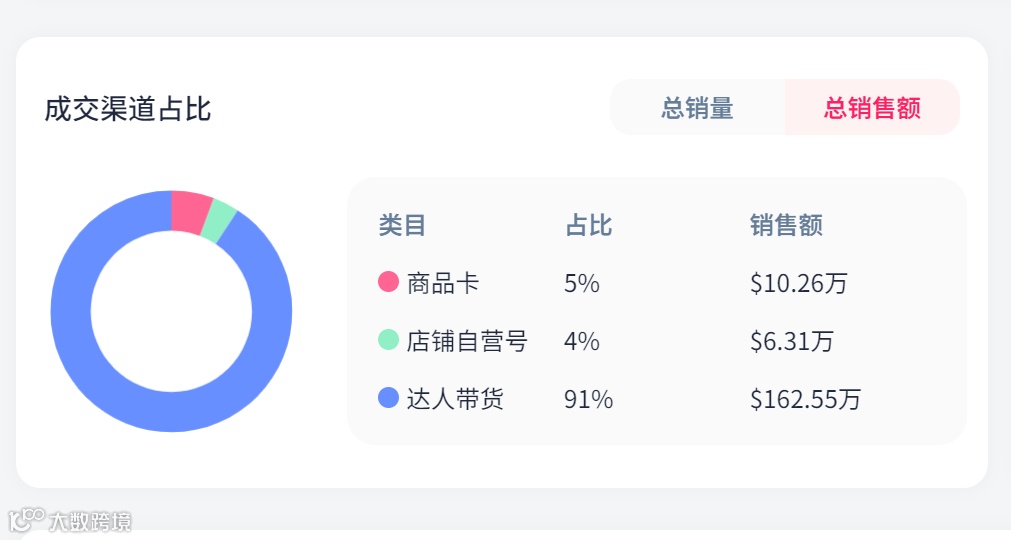This screenshot has height=540, width=1011.
Task: Click the blue 达人带货 legend dot
Action: (389, 399)
